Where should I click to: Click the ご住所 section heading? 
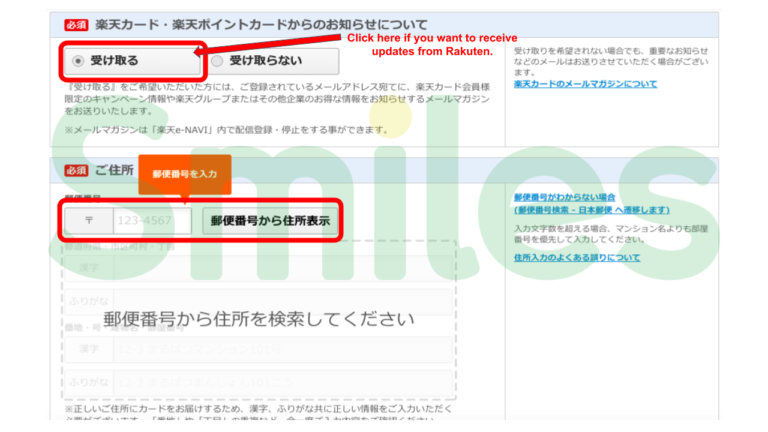(x=114, y=170)
